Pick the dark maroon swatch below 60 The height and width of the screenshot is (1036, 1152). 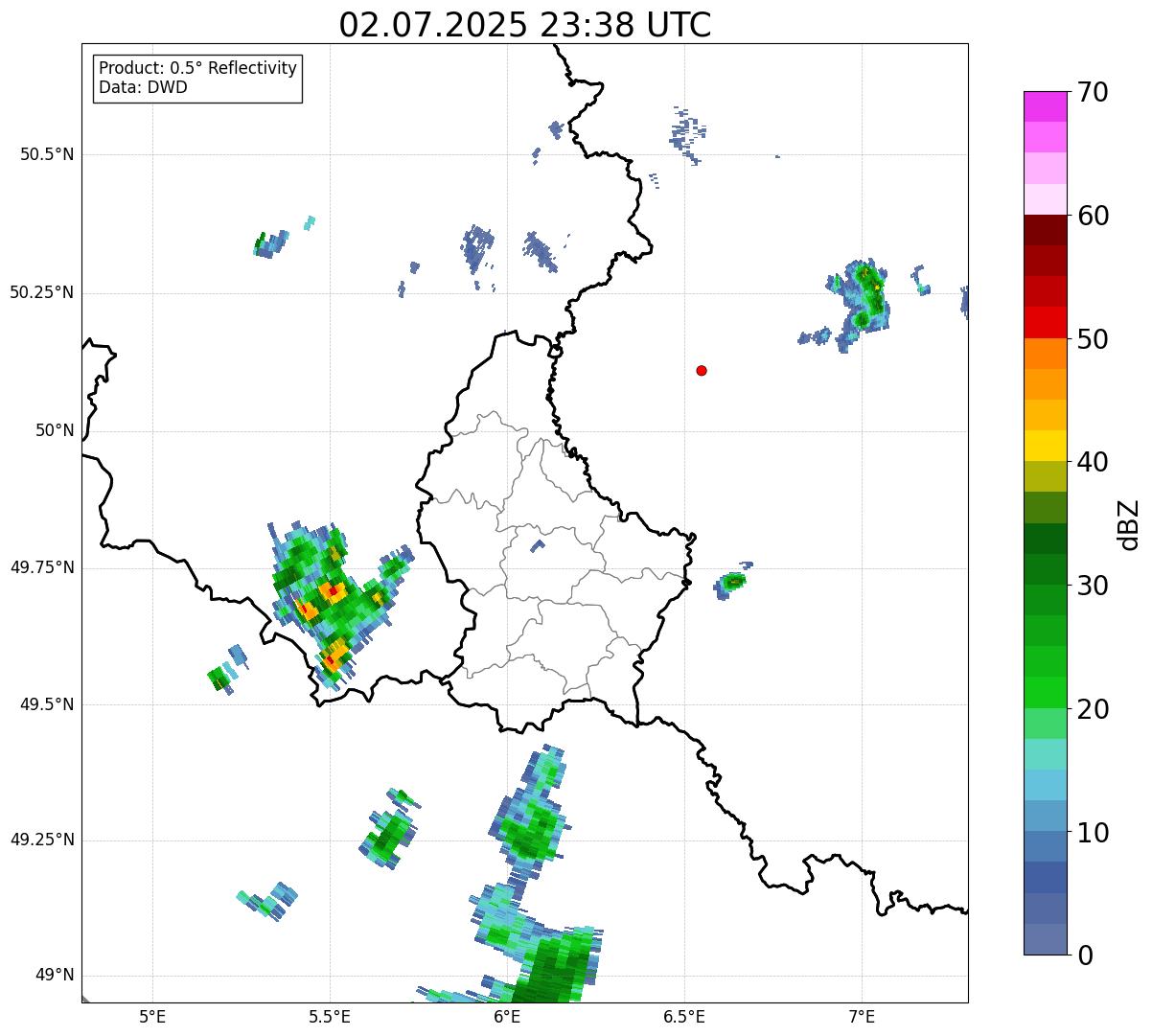click(x=1046, y=230)
